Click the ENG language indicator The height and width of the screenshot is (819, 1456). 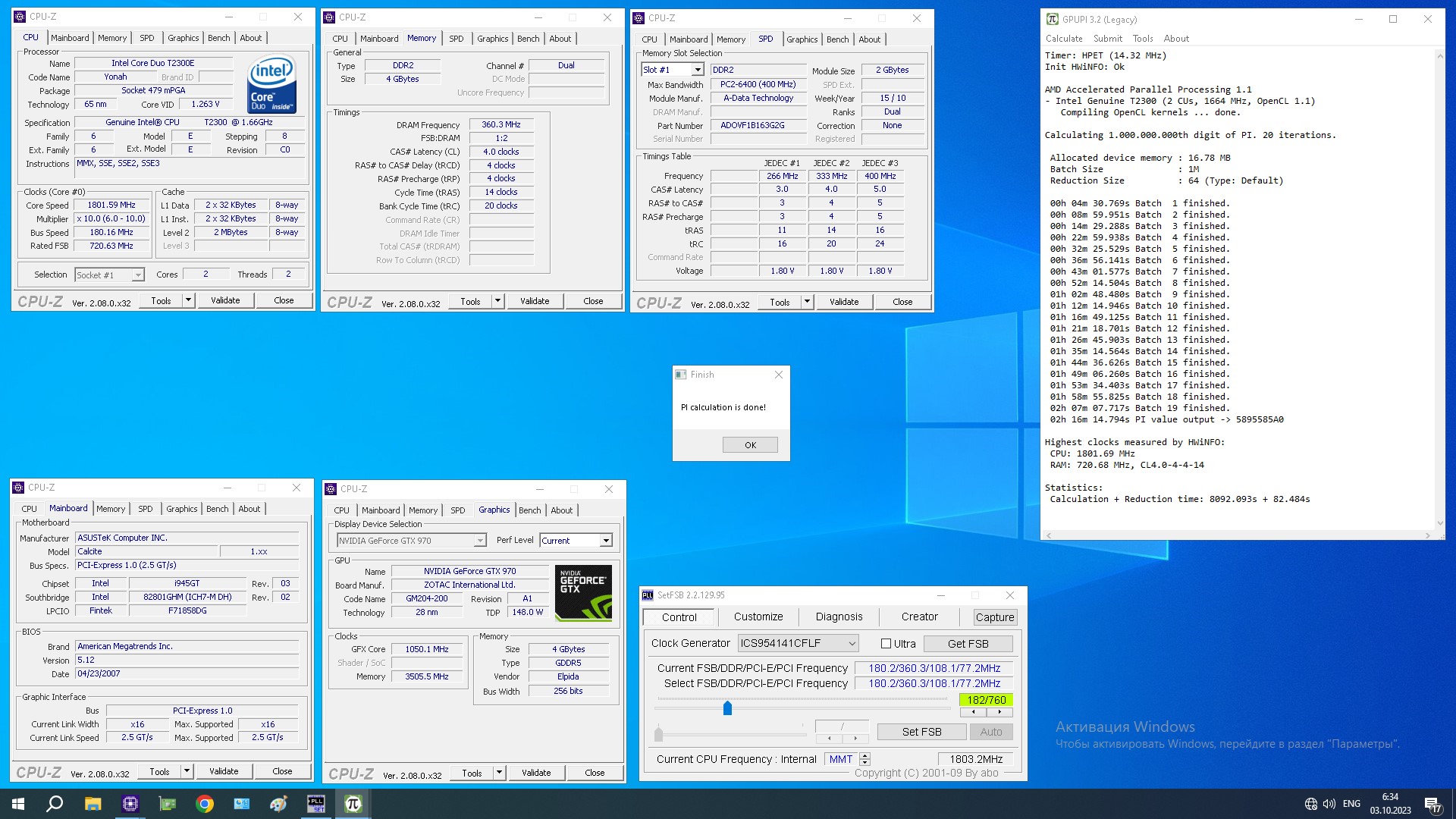[1351, 804]
